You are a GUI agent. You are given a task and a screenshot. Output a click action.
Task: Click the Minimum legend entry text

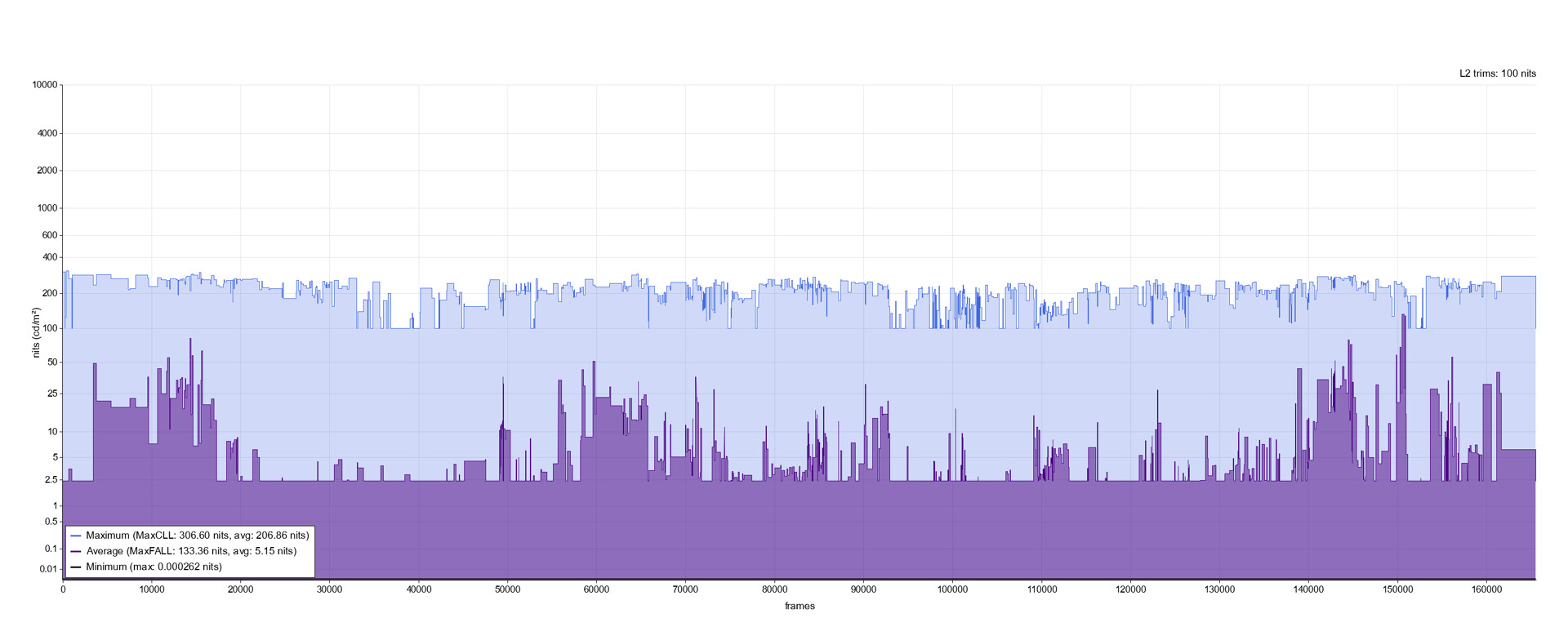[x=154, y=567]
